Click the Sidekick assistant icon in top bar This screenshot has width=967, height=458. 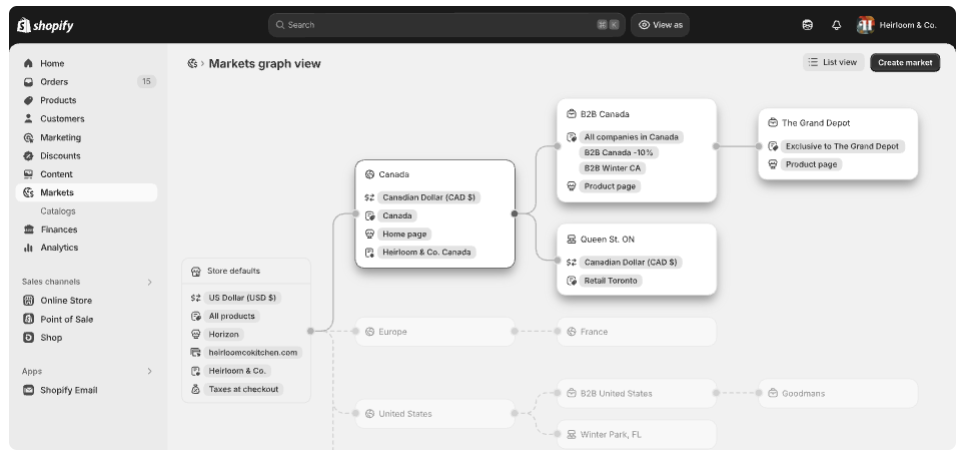pyautogui.click(x=807, y=25)
